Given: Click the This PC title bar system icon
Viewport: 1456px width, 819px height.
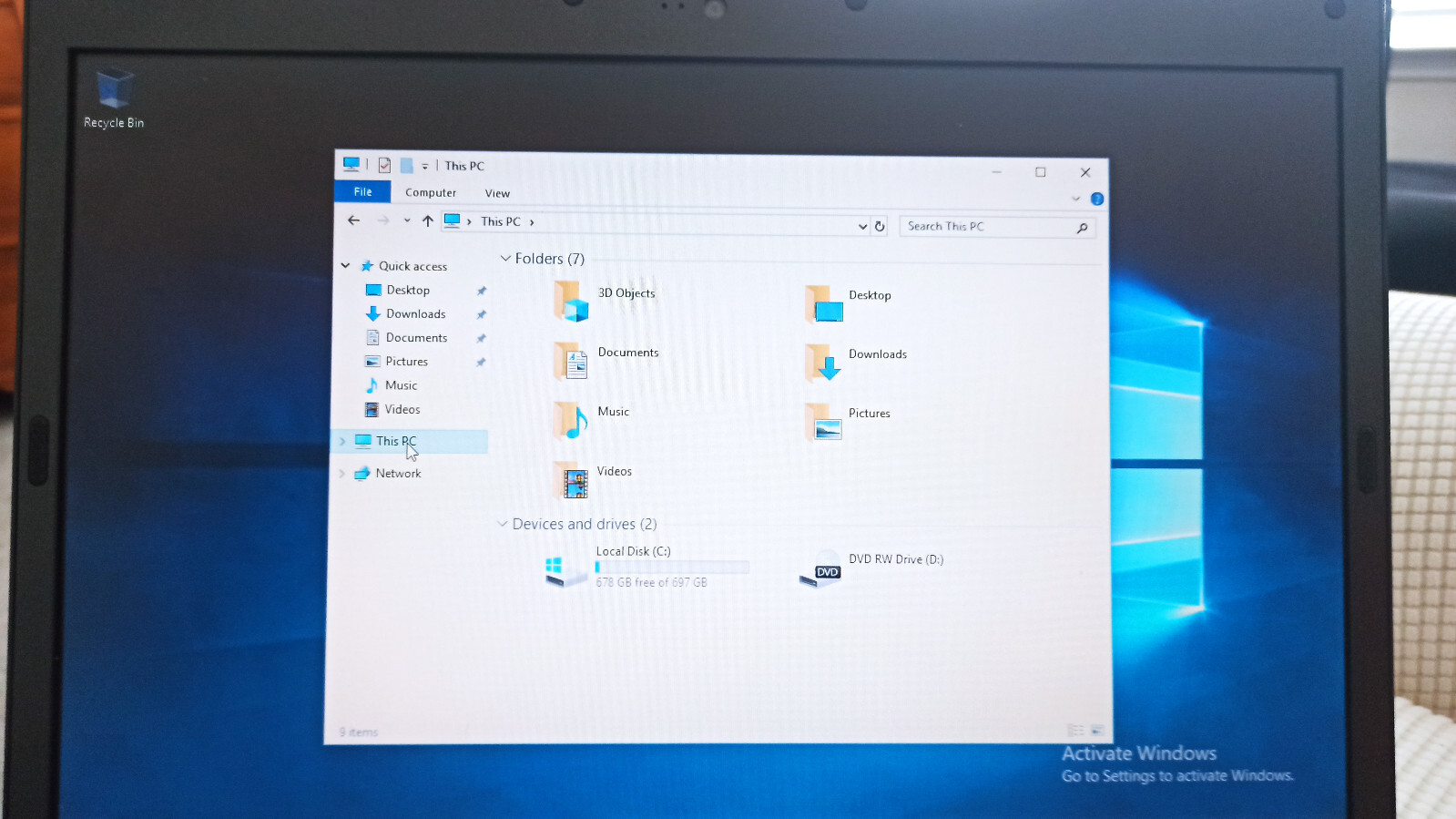Looking at the screenshot, I should click(x=351, y=164).
